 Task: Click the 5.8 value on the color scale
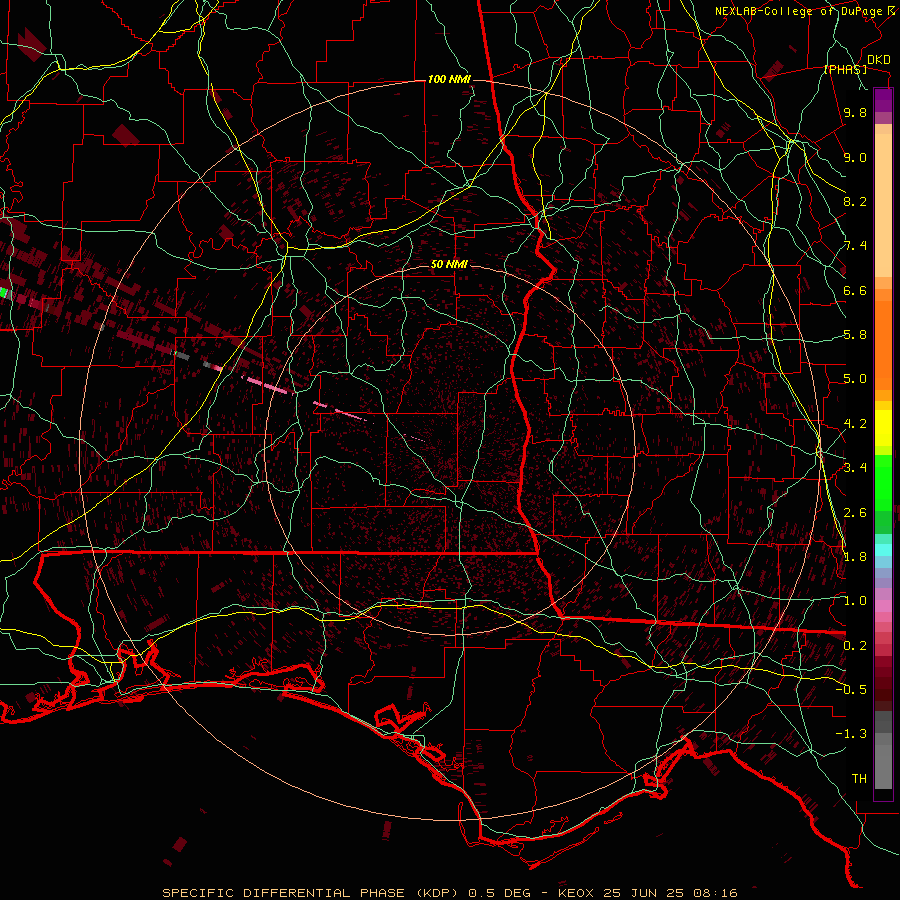tap(855, 335)
